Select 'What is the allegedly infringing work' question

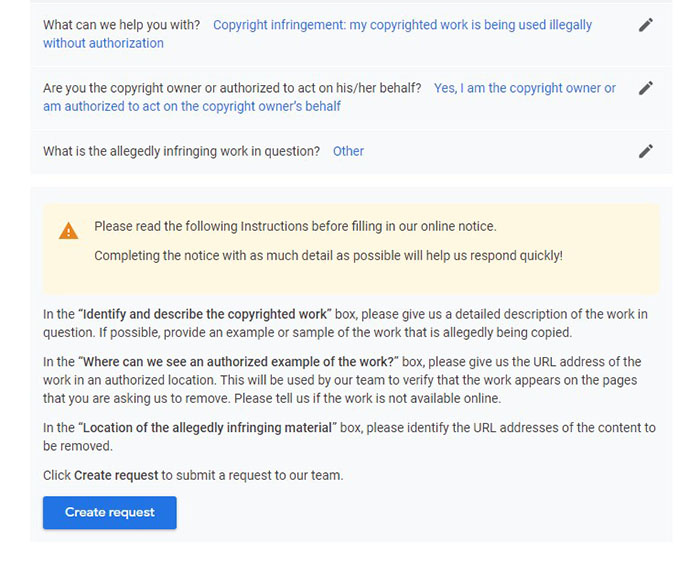181,151
